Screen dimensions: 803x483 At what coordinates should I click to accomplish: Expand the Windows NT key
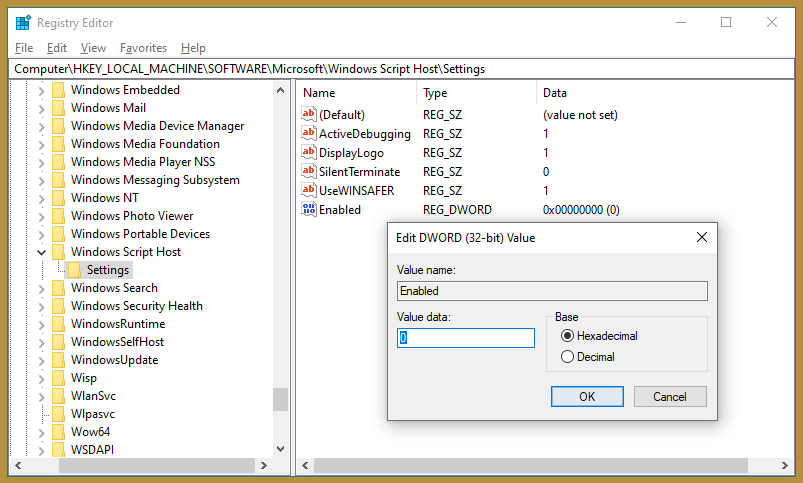[x=41, y=198]
